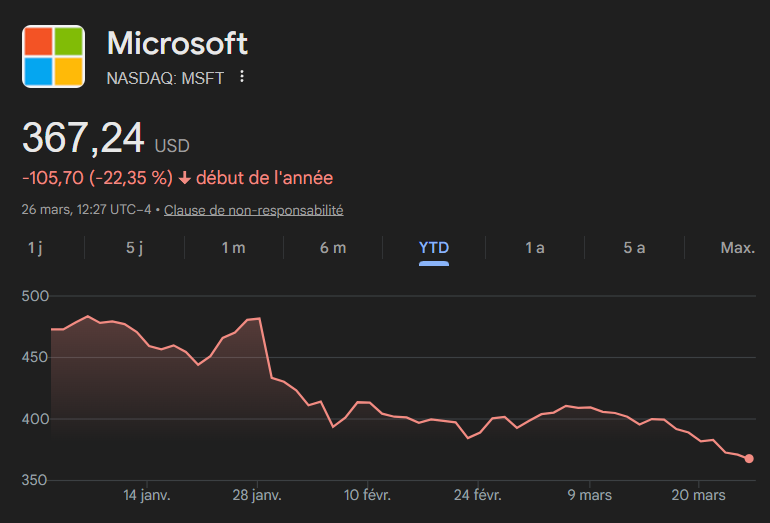
Task: Click the '14 janv.' x-axis date
Action: 147,495
